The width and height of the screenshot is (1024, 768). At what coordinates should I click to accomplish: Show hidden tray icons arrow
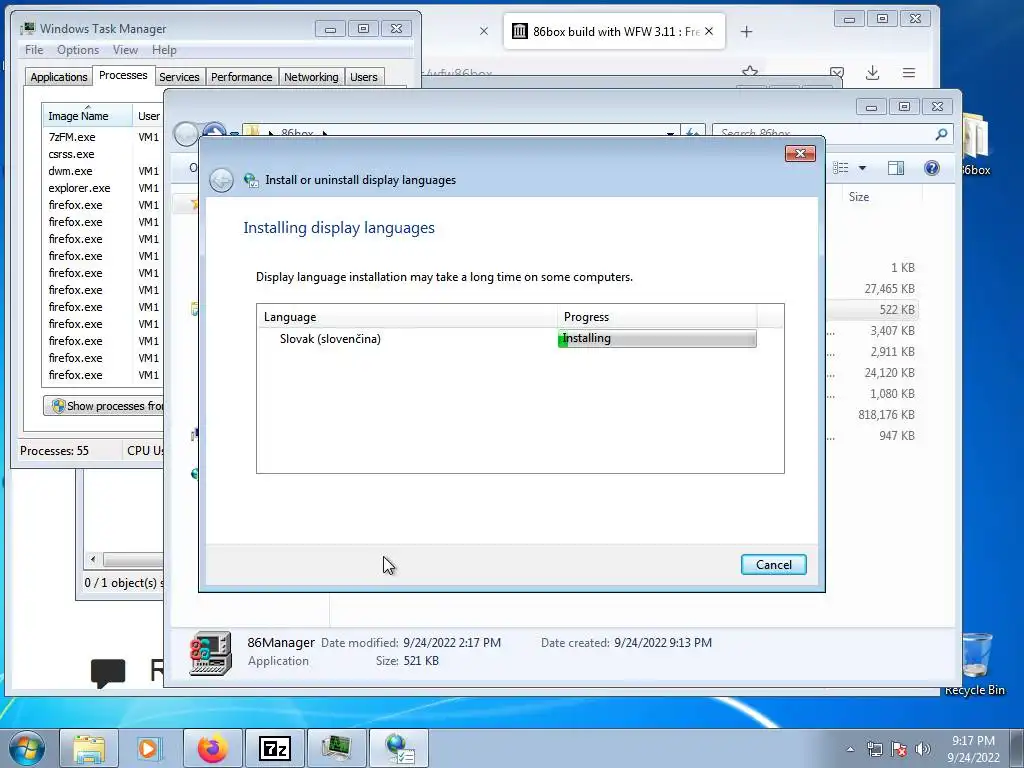[850, 749]
